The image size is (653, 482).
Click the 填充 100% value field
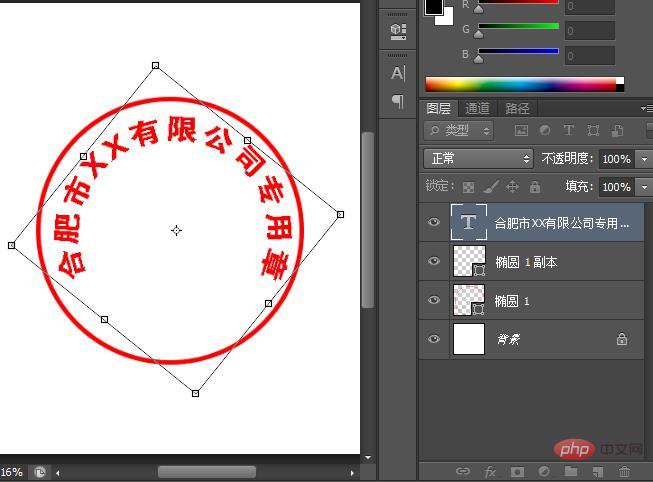[617, 187]
